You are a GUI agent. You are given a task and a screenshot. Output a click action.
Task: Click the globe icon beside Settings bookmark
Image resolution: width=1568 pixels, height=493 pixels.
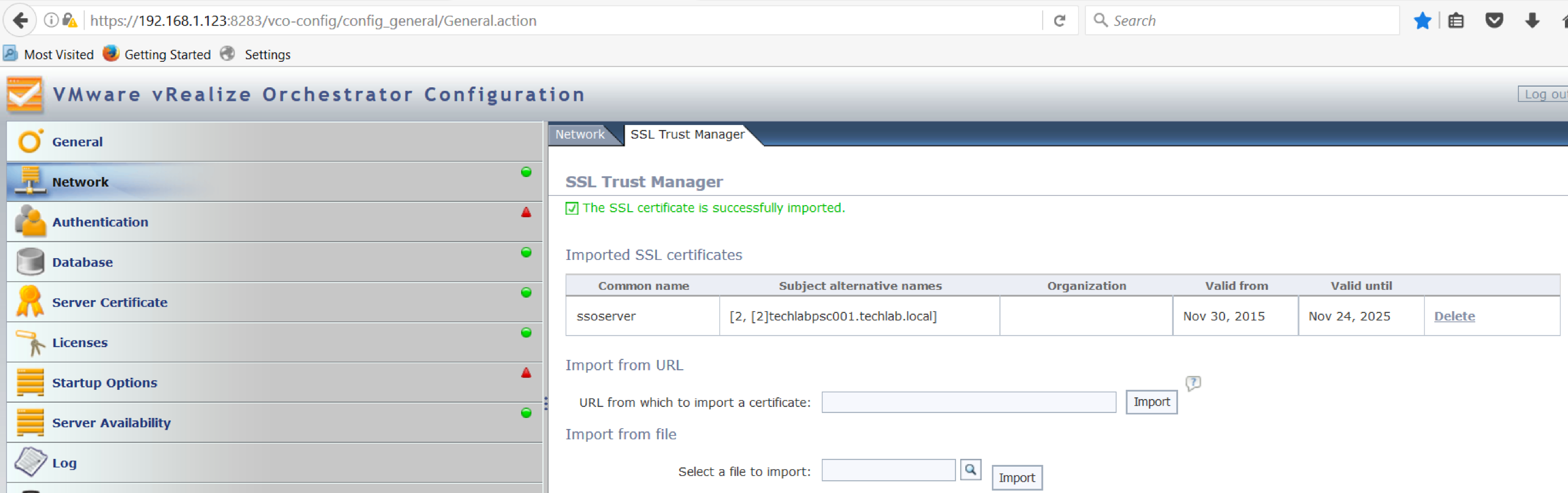tap(228, 54)
